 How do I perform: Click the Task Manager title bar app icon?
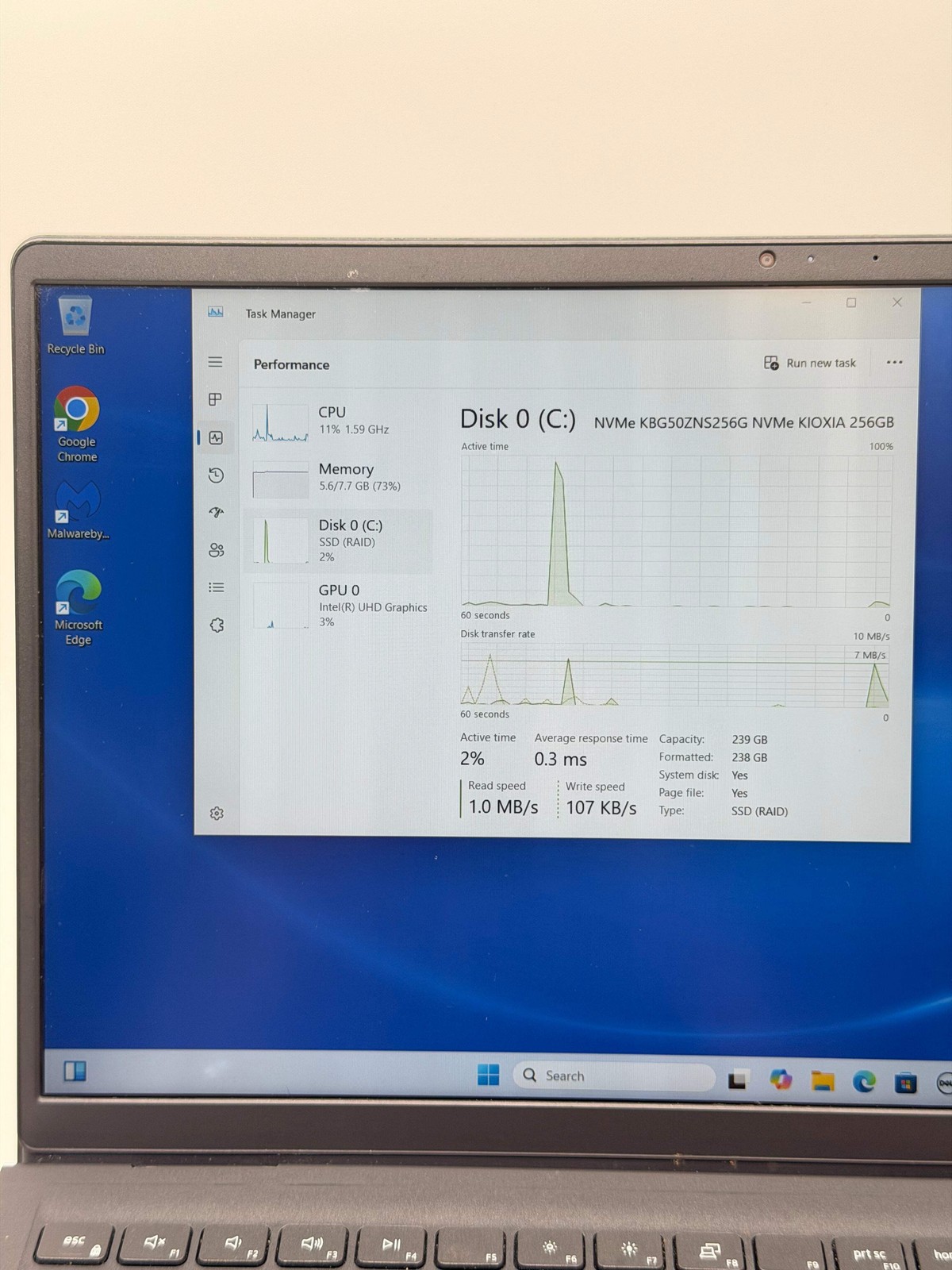tap(216, 312)
